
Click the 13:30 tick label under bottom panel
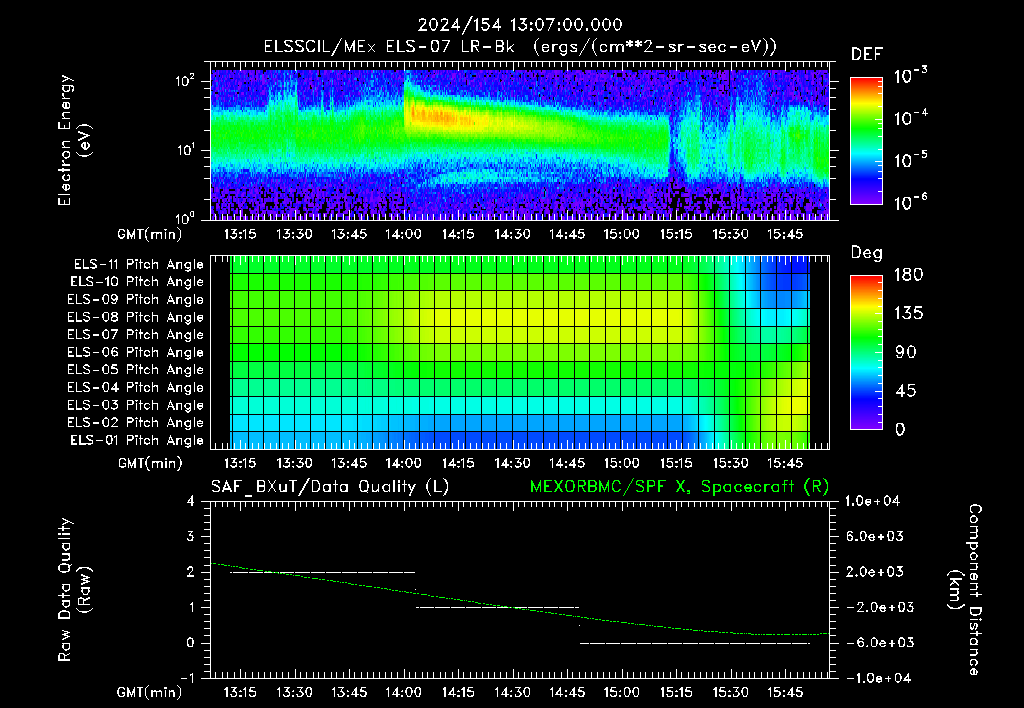tap(294, 692)
